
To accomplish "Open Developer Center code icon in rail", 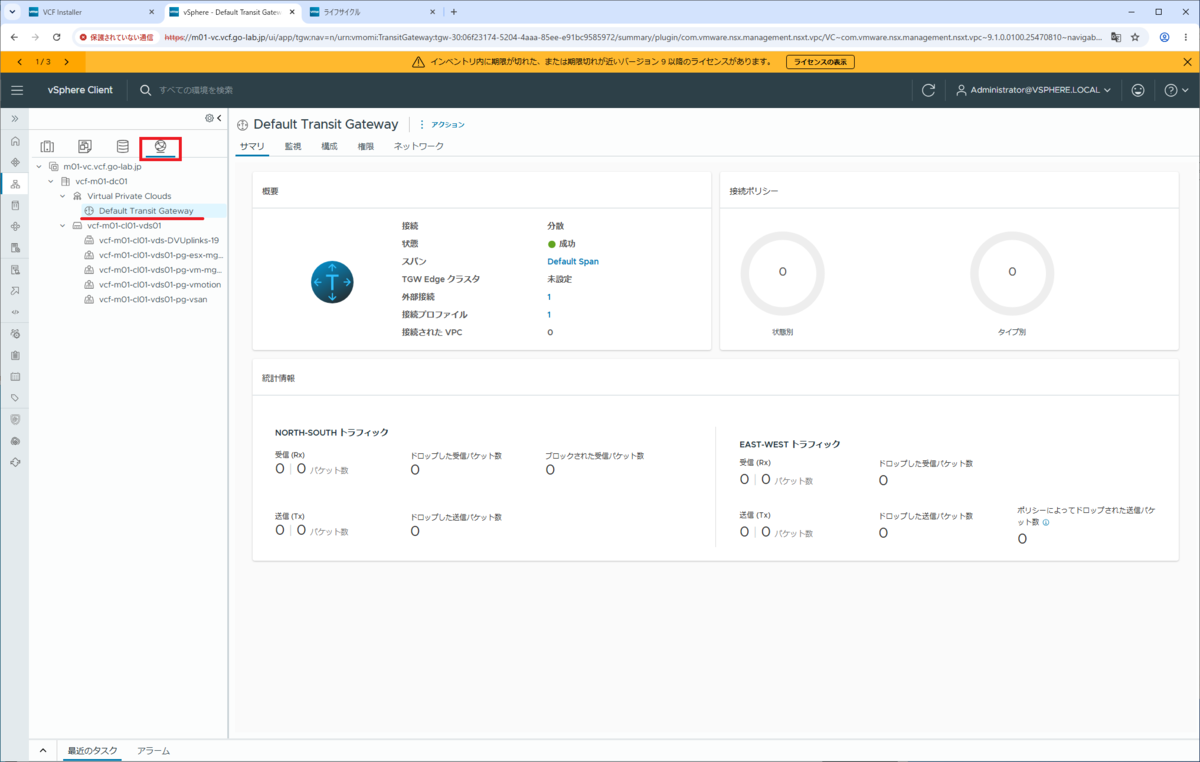I will [x=15, y=312].
